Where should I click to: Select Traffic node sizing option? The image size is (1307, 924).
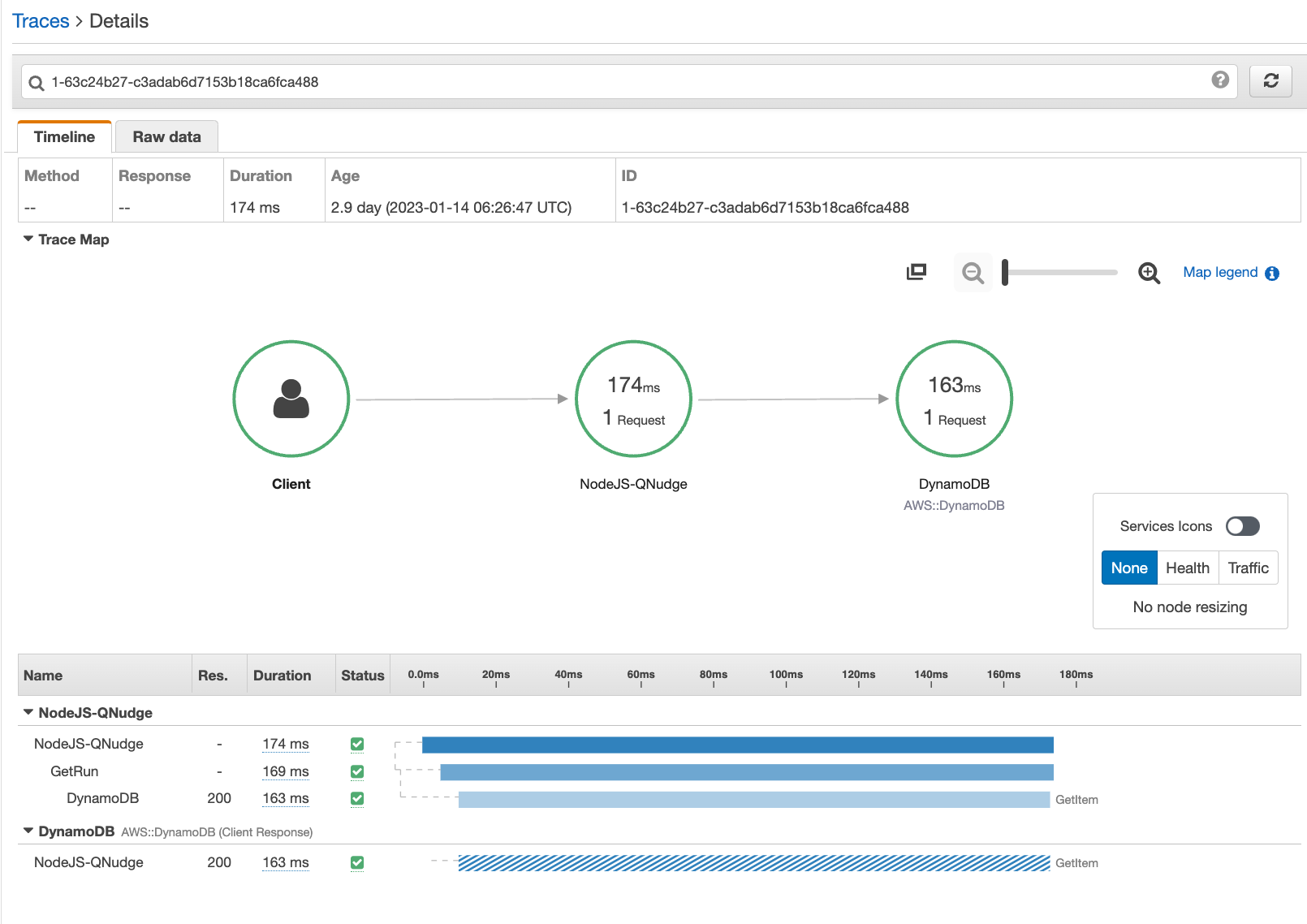click(1248, 568)
